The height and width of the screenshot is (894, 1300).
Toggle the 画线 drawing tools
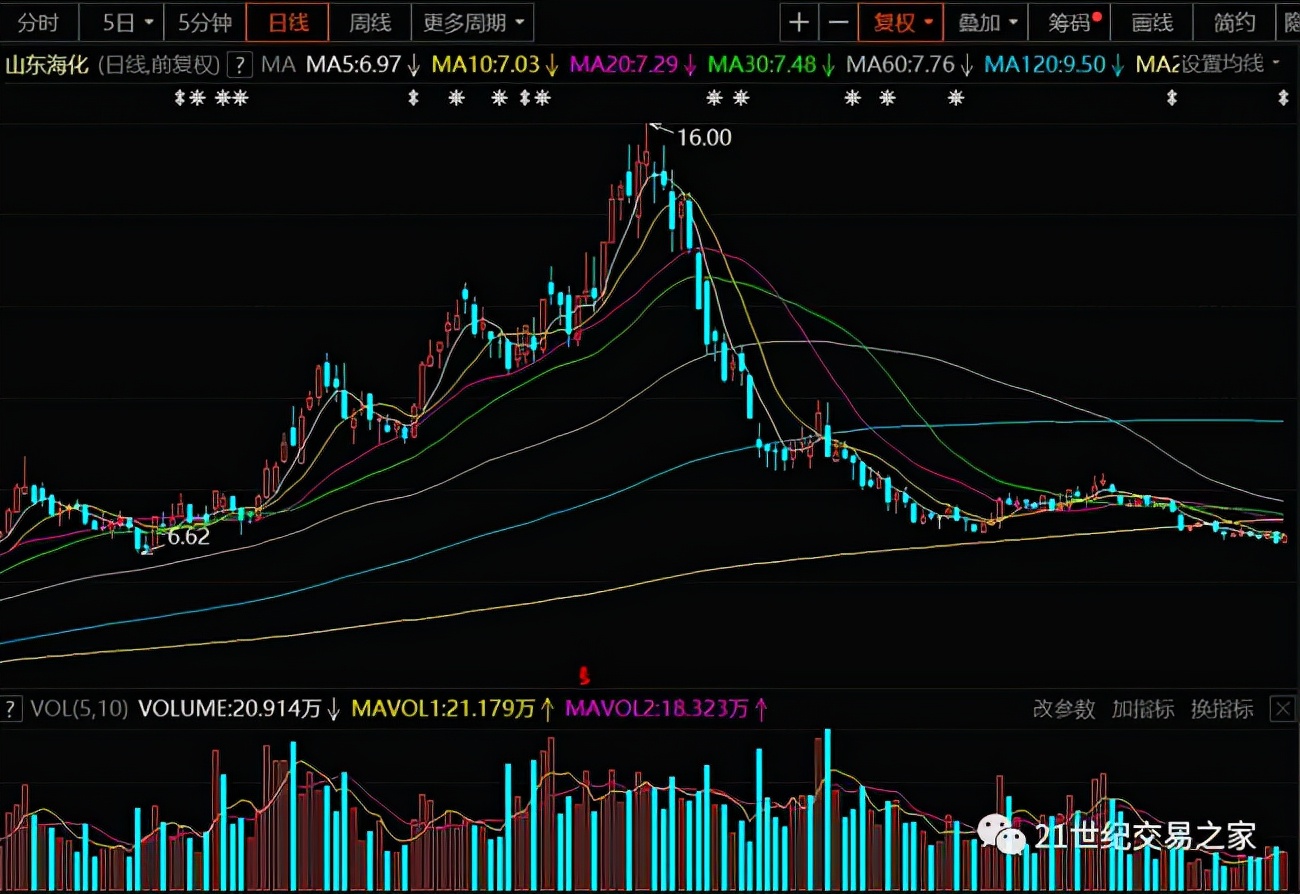click(x=1152, y=22)
